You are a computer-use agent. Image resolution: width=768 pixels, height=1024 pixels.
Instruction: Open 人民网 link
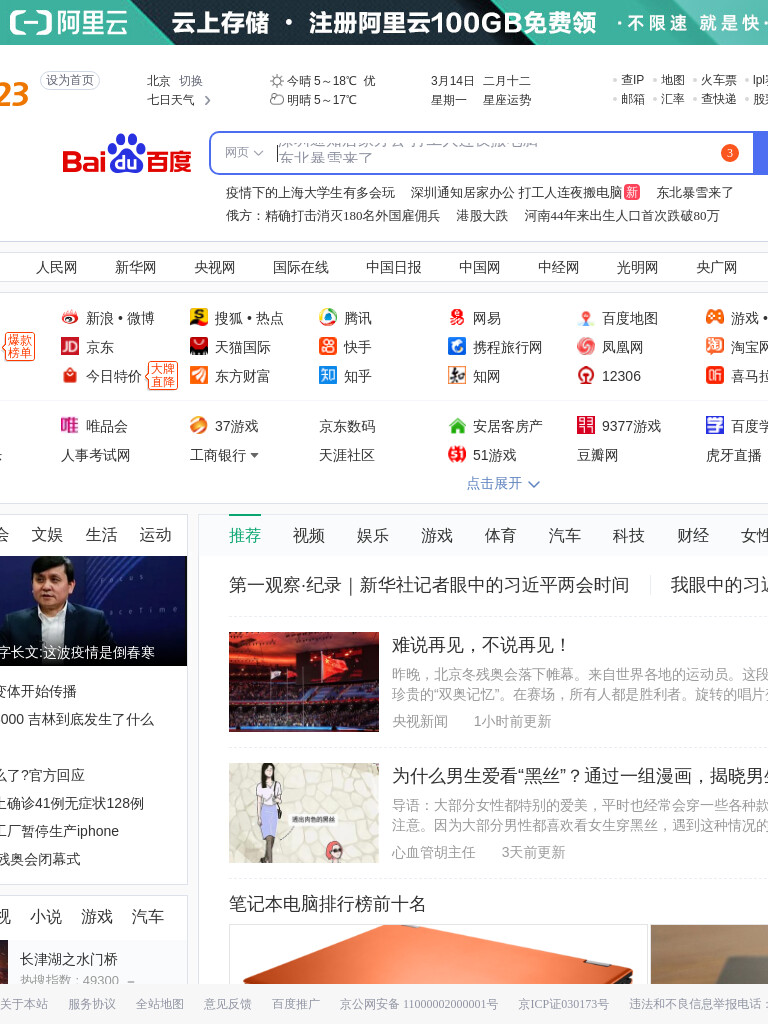[56, 267]
